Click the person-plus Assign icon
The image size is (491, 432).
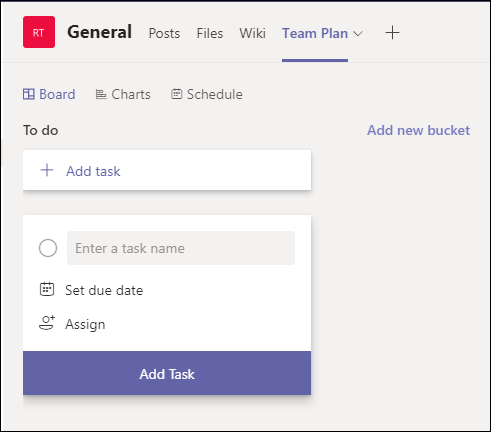(x=47, y=323)
